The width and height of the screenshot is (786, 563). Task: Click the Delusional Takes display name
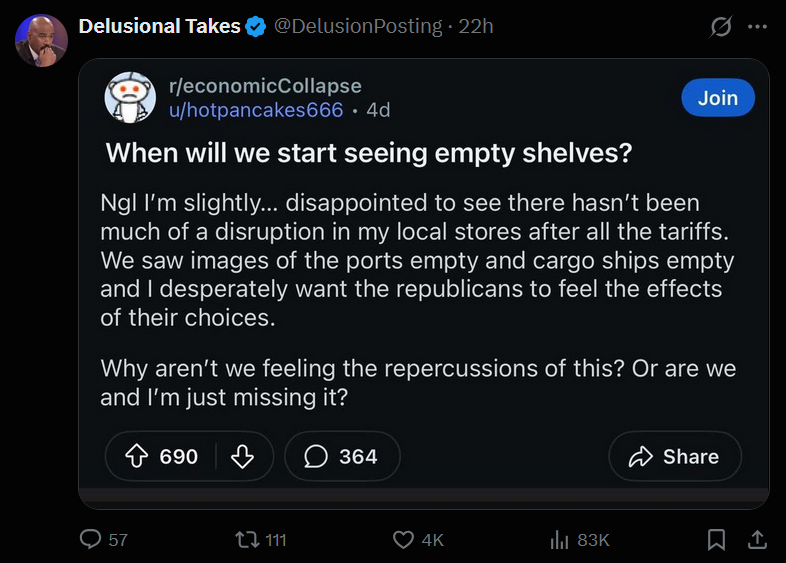coord(159,27)
